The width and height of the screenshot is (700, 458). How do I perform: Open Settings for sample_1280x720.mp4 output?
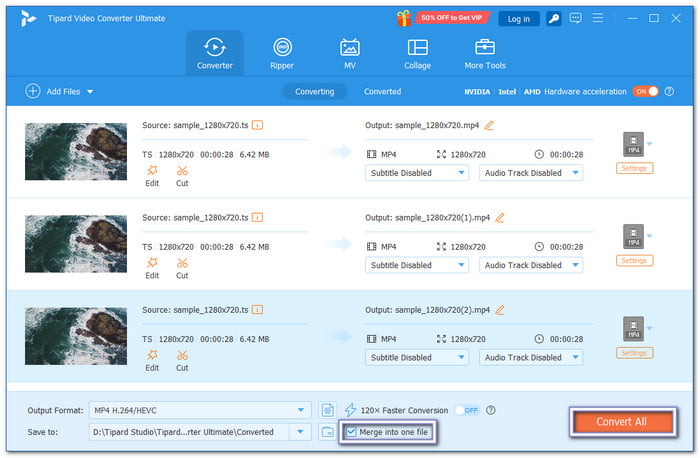634,168
